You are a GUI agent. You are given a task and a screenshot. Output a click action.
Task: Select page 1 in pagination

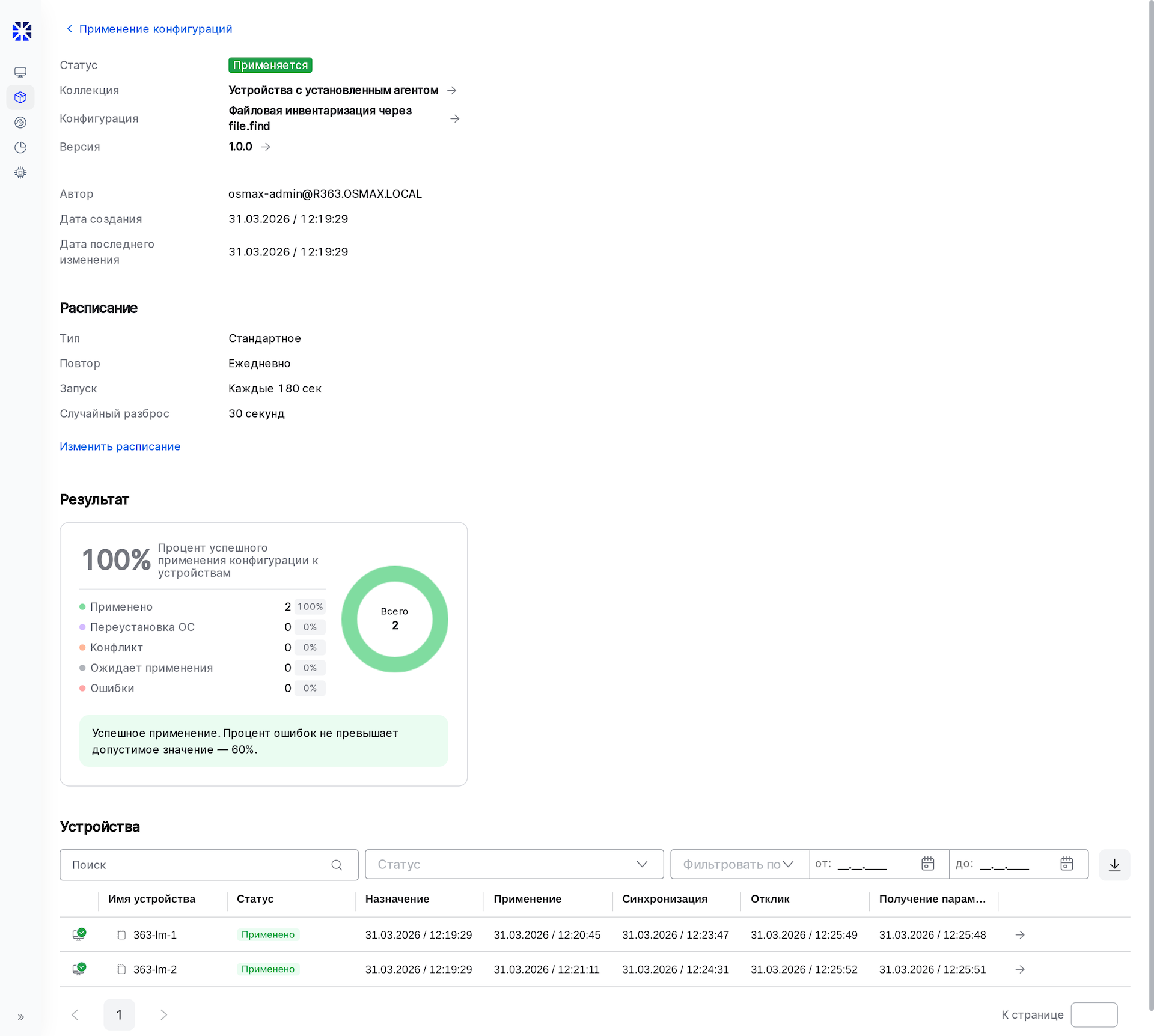tap(119, 1015)
